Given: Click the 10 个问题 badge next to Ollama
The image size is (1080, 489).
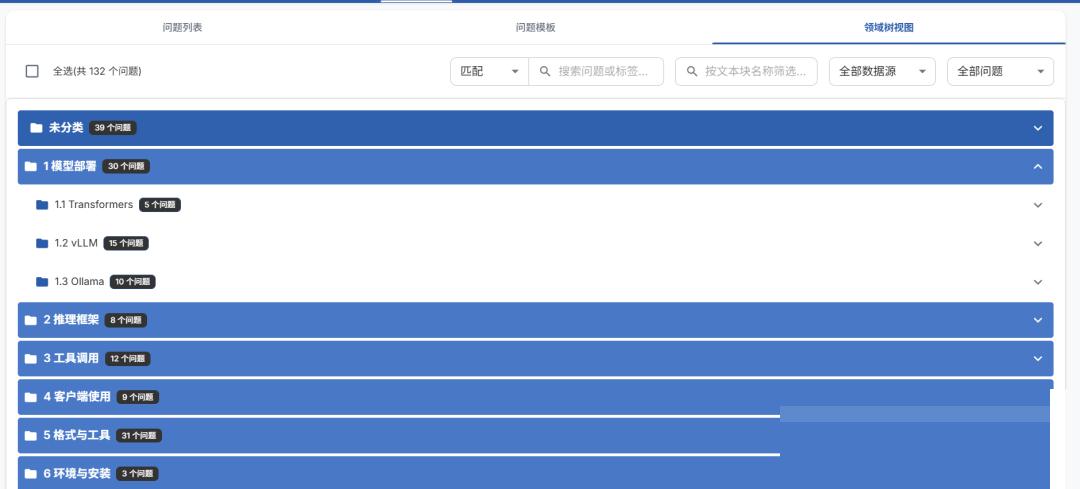Looking at the screenshot, I should coord(133,282).
